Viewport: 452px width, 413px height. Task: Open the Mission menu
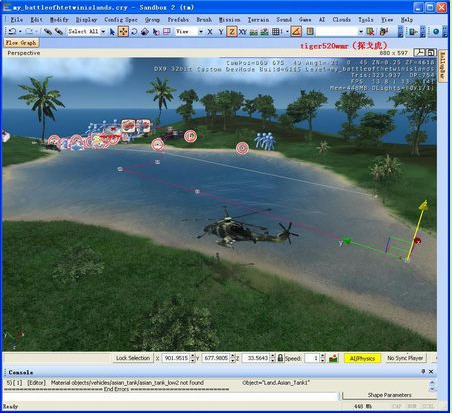[229, 20]
